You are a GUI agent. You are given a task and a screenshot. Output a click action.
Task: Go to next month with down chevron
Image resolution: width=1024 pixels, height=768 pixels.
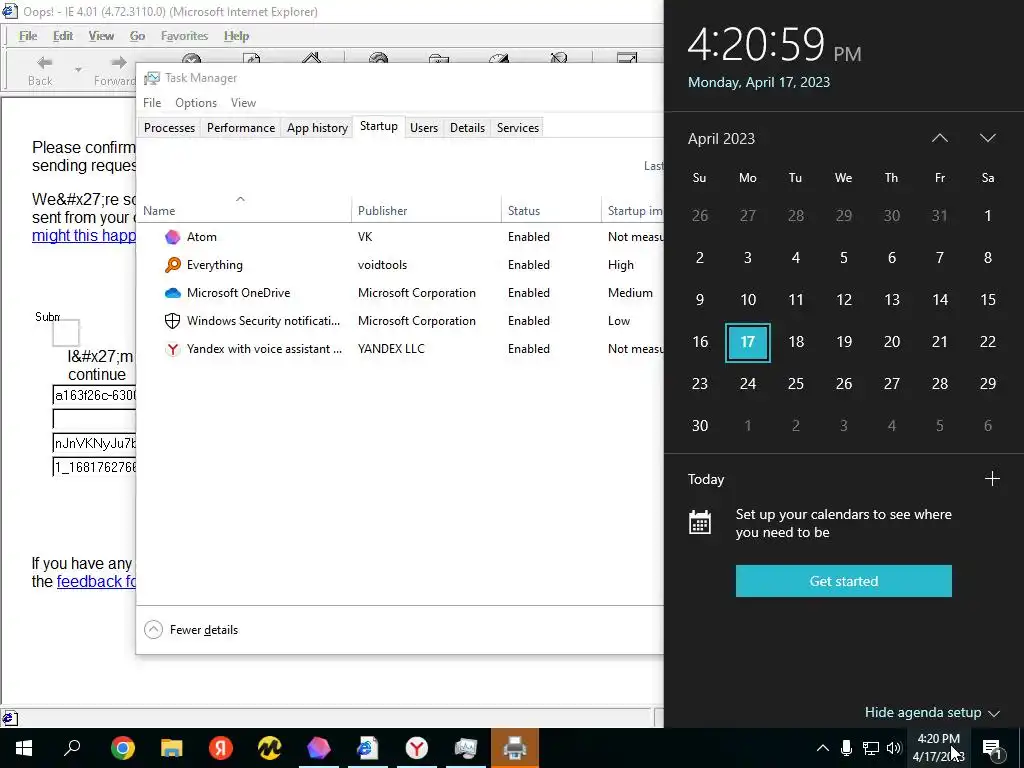[x=987, y=138]
